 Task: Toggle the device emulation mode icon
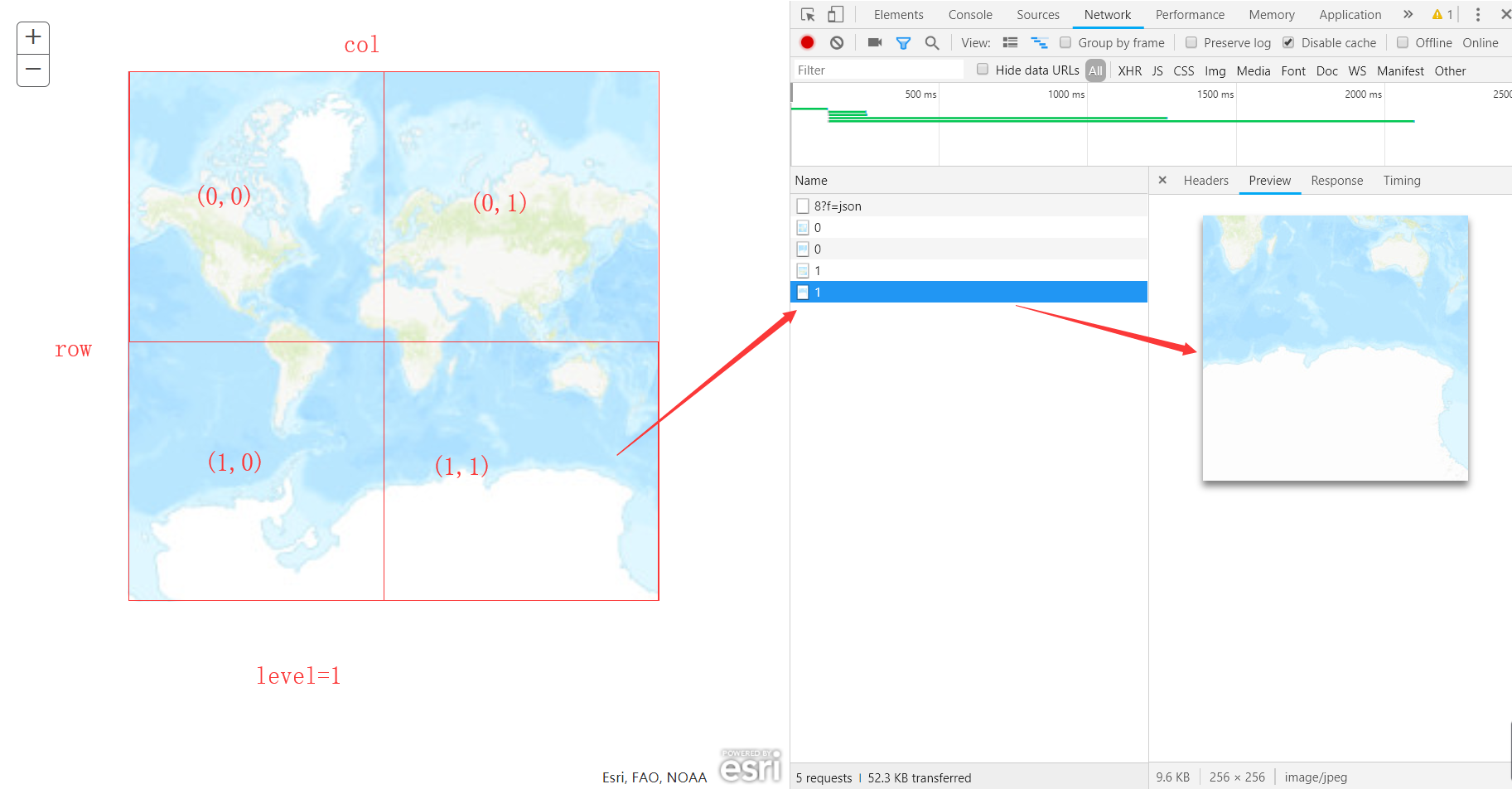(x=835, y=14)
